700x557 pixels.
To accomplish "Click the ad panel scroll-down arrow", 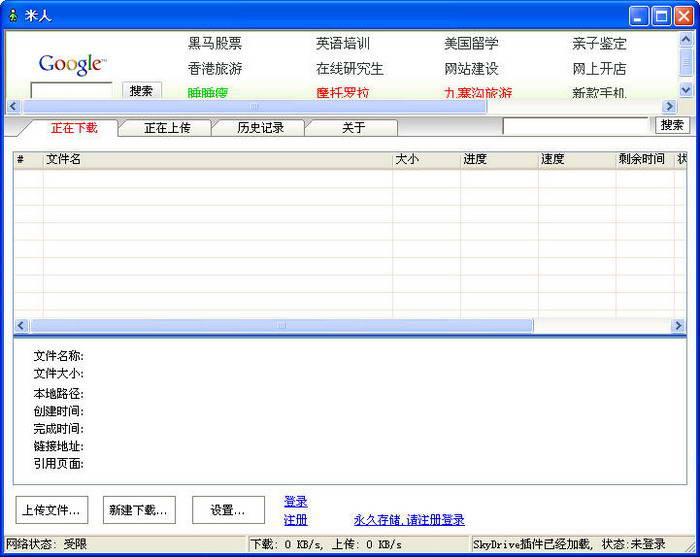I will click(x=686, y=90).
